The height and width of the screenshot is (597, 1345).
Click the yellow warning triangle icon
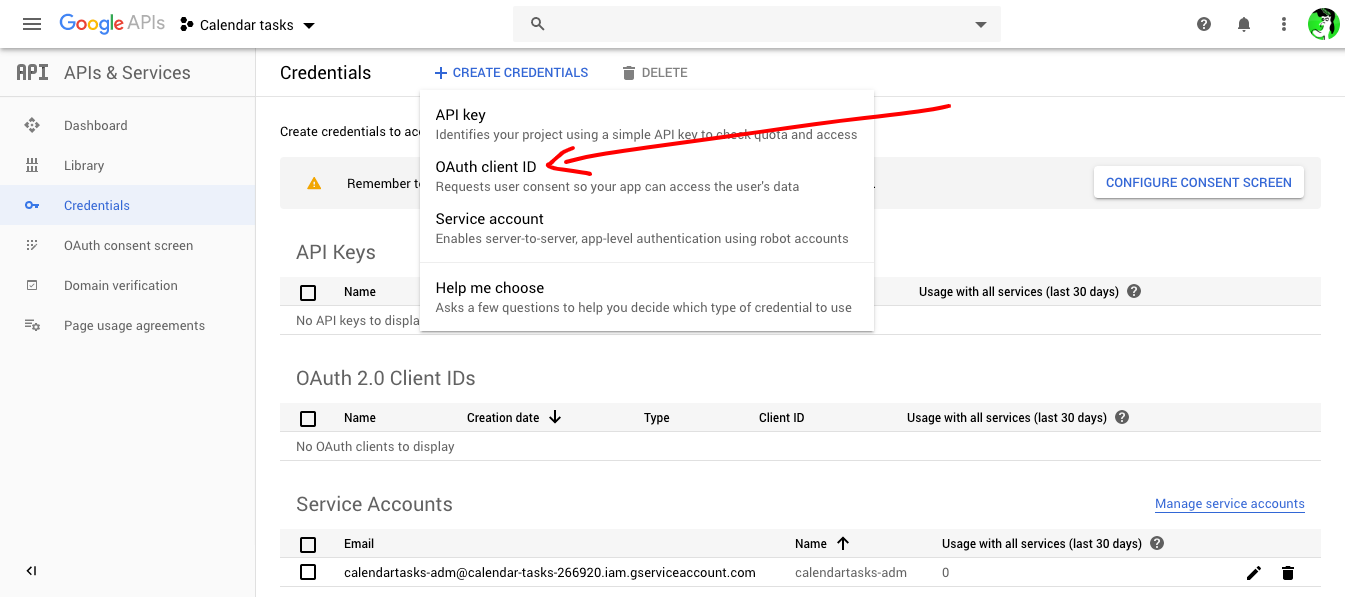click(x=314, y=183)
